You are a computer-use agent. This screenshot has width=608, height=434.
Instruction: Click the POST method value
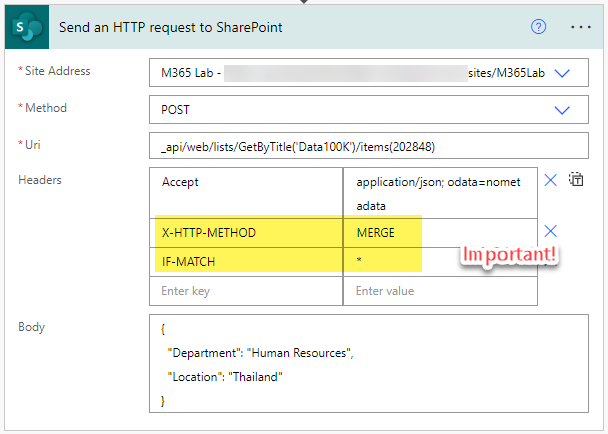175,110
